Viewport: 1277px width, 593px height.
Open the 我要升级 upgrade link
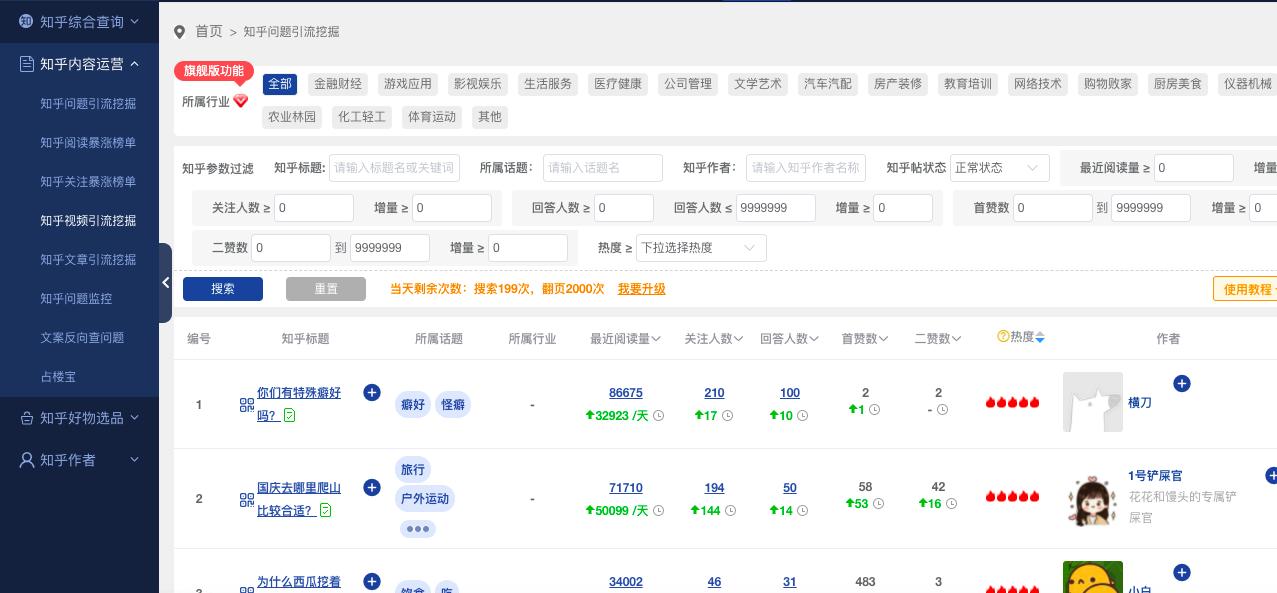tap(641, 289)
